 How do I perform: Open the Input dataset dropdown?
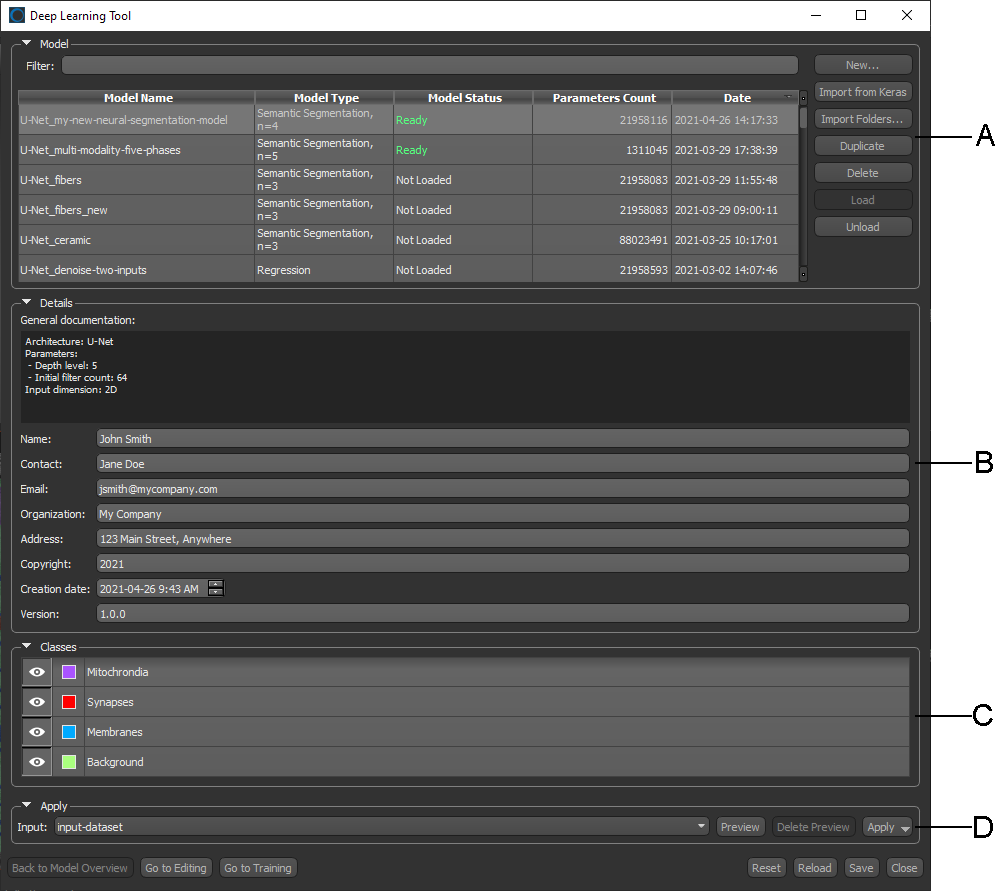click(701, 827)
